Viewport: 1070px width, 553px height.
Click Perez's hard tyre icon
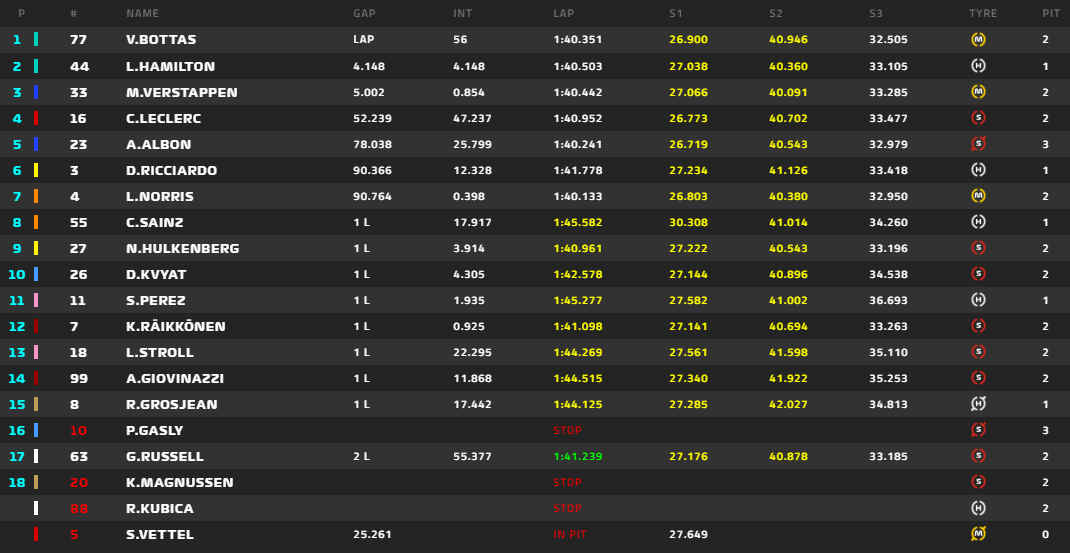978,300
